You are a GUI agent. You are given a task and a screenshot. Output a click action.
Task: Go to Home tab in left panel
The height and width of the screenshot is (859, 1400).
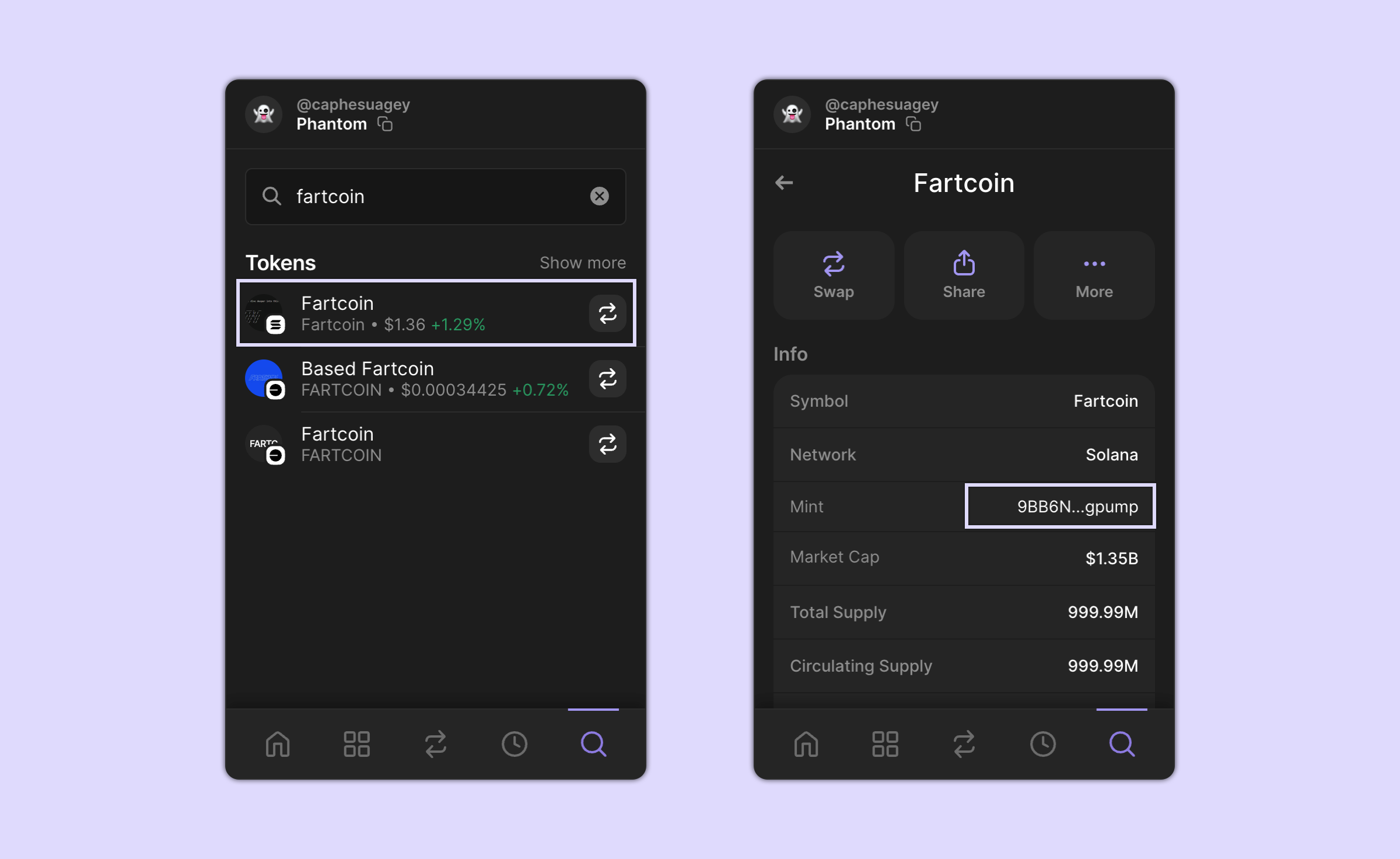tap(278, 744)
